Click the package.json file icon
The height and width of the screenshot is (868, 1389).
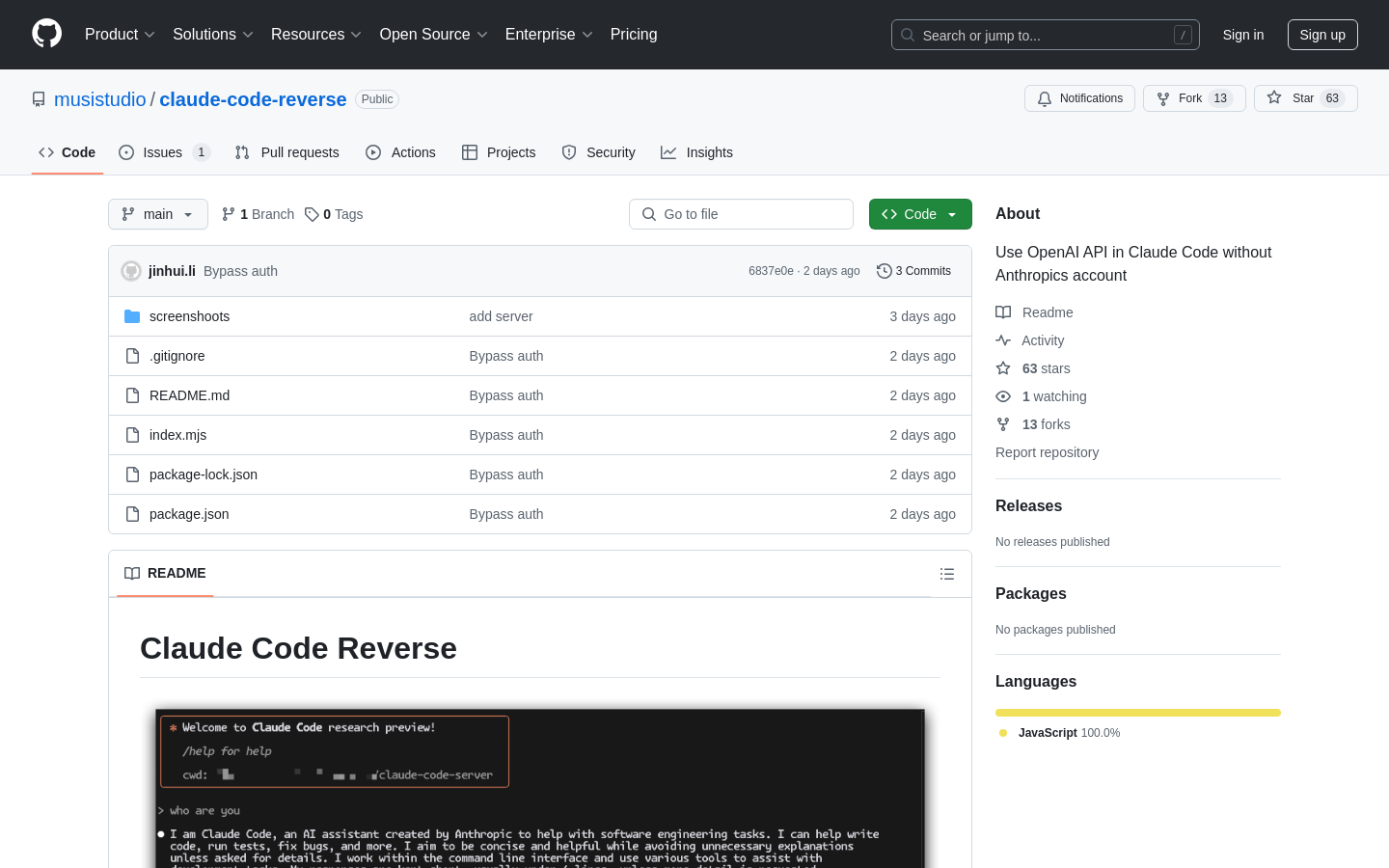pos(132,514)
